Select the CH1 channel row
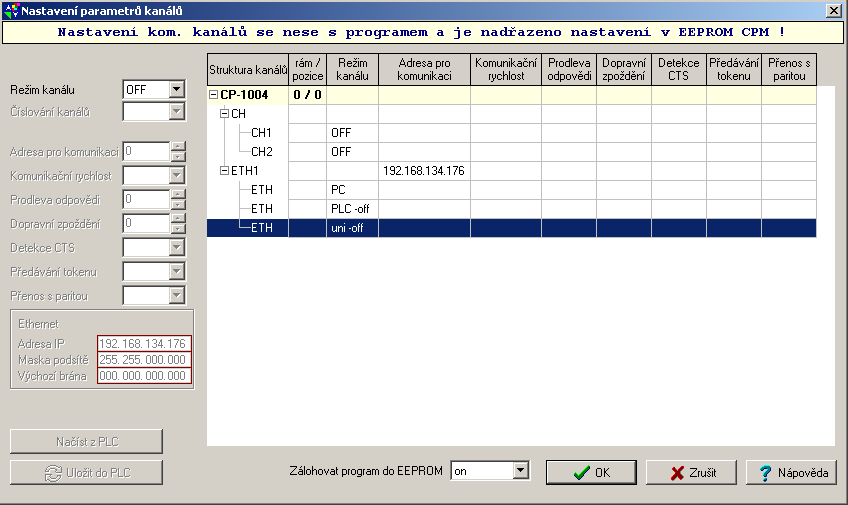 (x=511, y=133)
